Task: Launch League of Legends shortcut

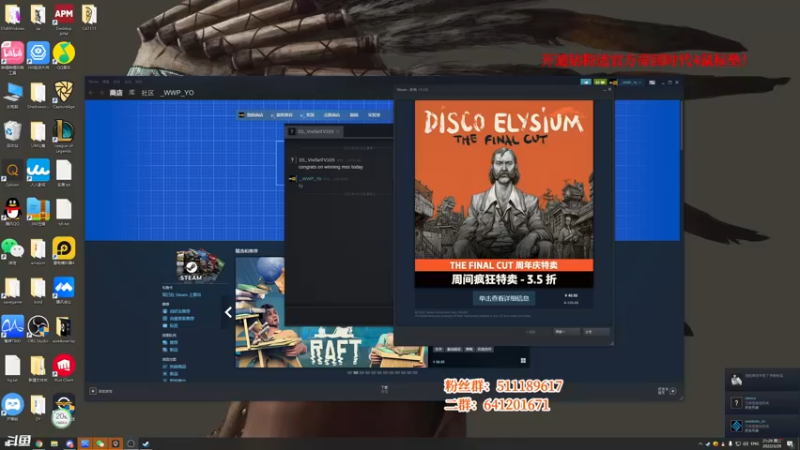Action: [x=63, y=135]
